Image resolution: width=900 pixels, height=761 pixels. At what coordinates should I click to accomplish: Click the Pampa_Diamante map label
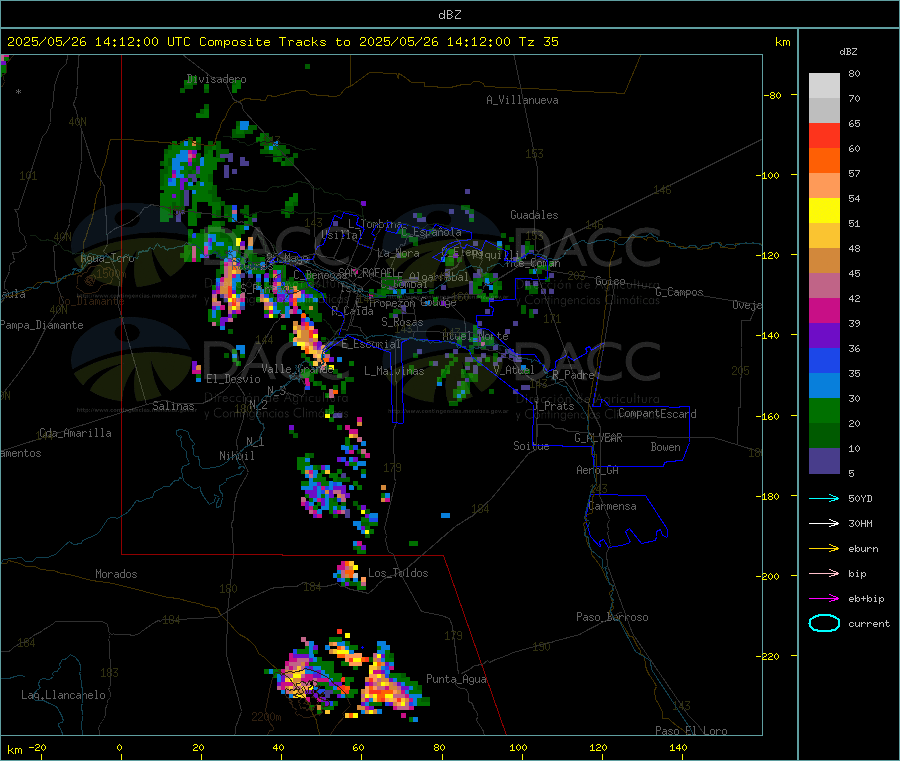coord(41,325)
